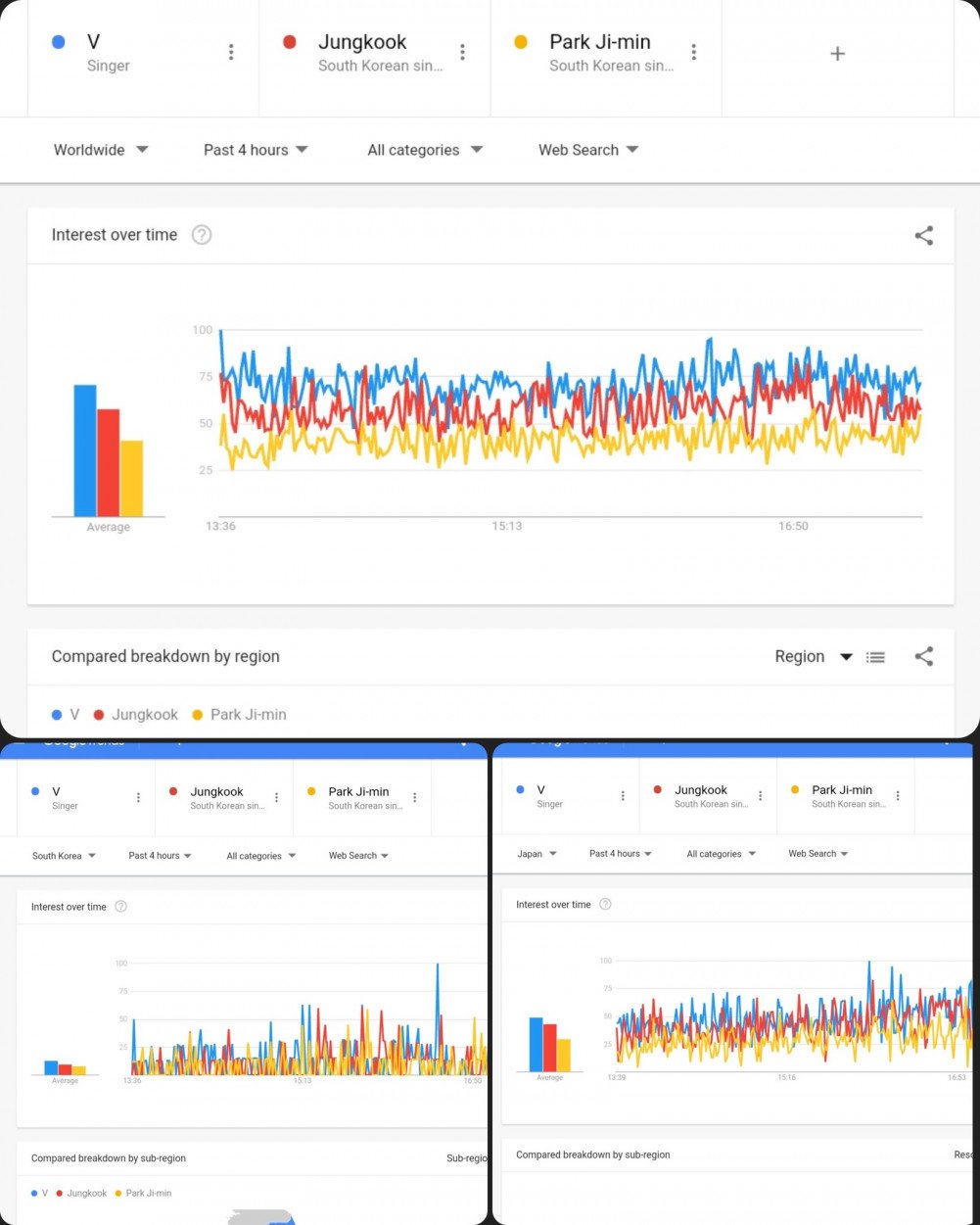The width and height of the screenshot is (980, 1225).
Task: Open Web Search dropdown in South Korea panel
Action: [x=358, y=856]
